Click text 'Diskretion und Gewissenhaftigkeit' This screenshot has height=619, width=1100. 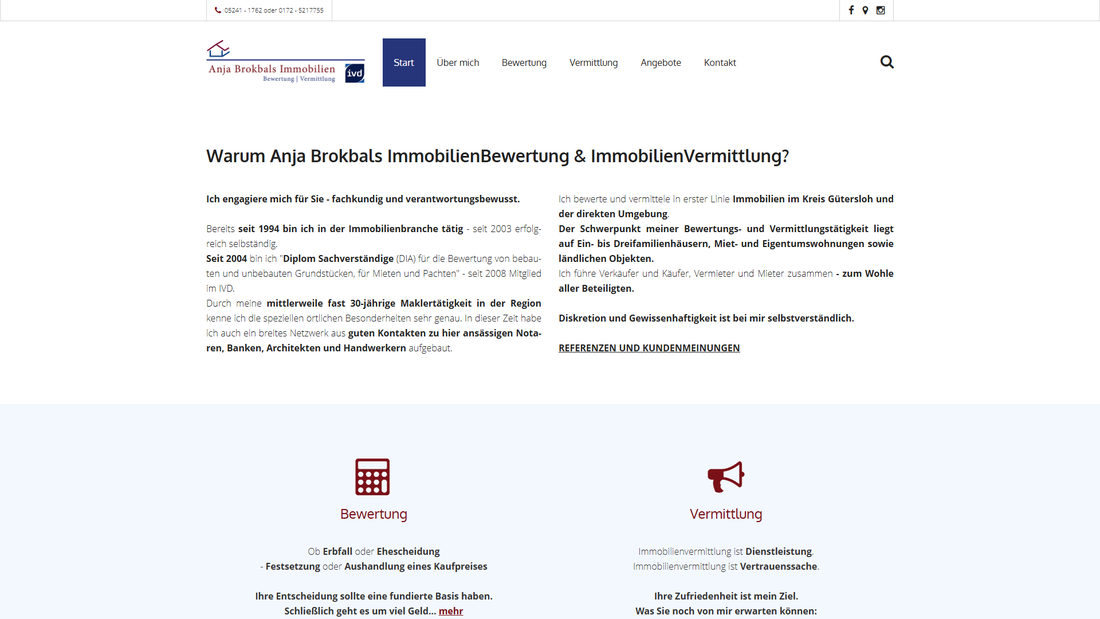click(x=638, y=319)
